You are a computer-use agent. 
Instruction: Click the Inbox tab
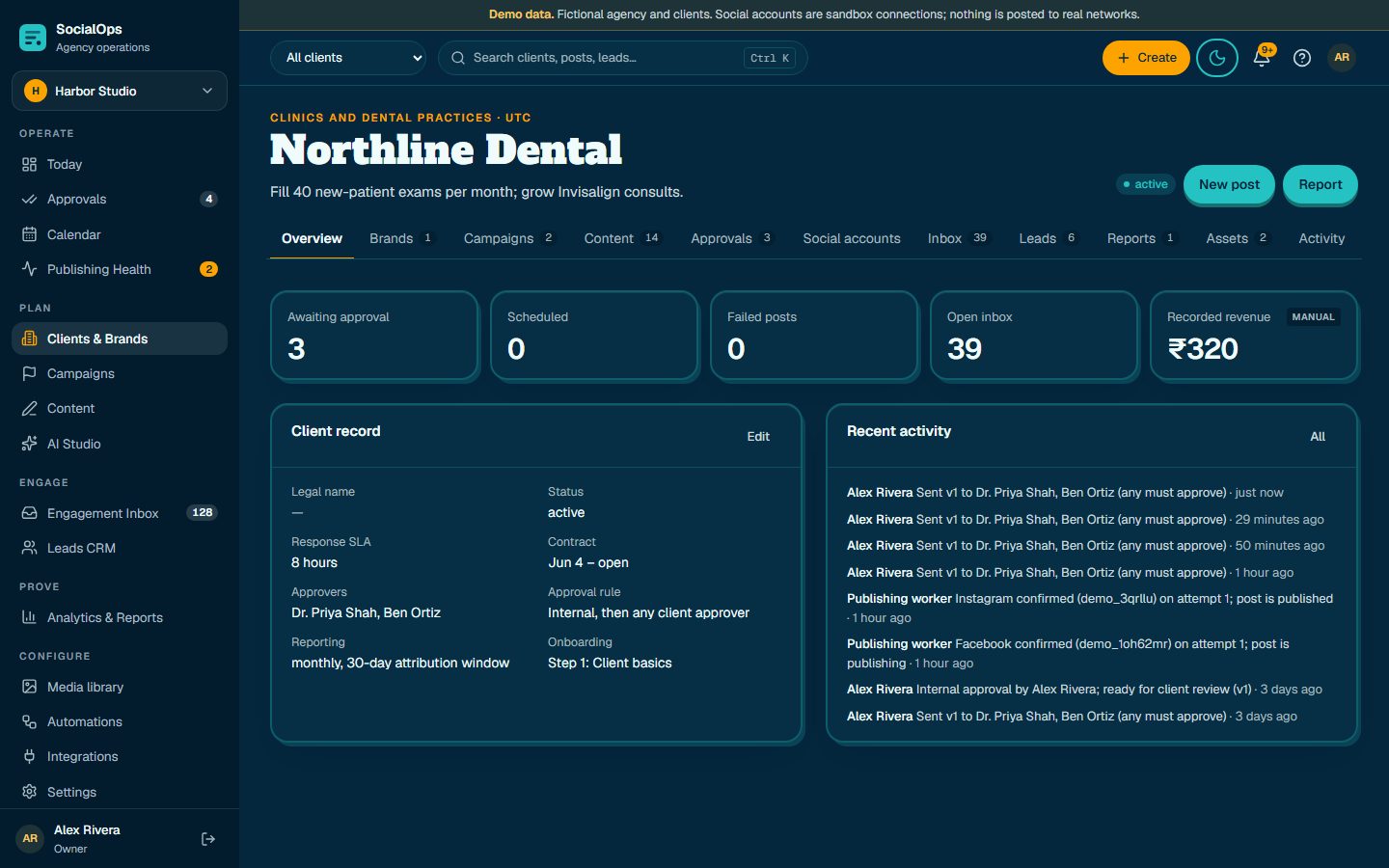[x=959, y=238]
